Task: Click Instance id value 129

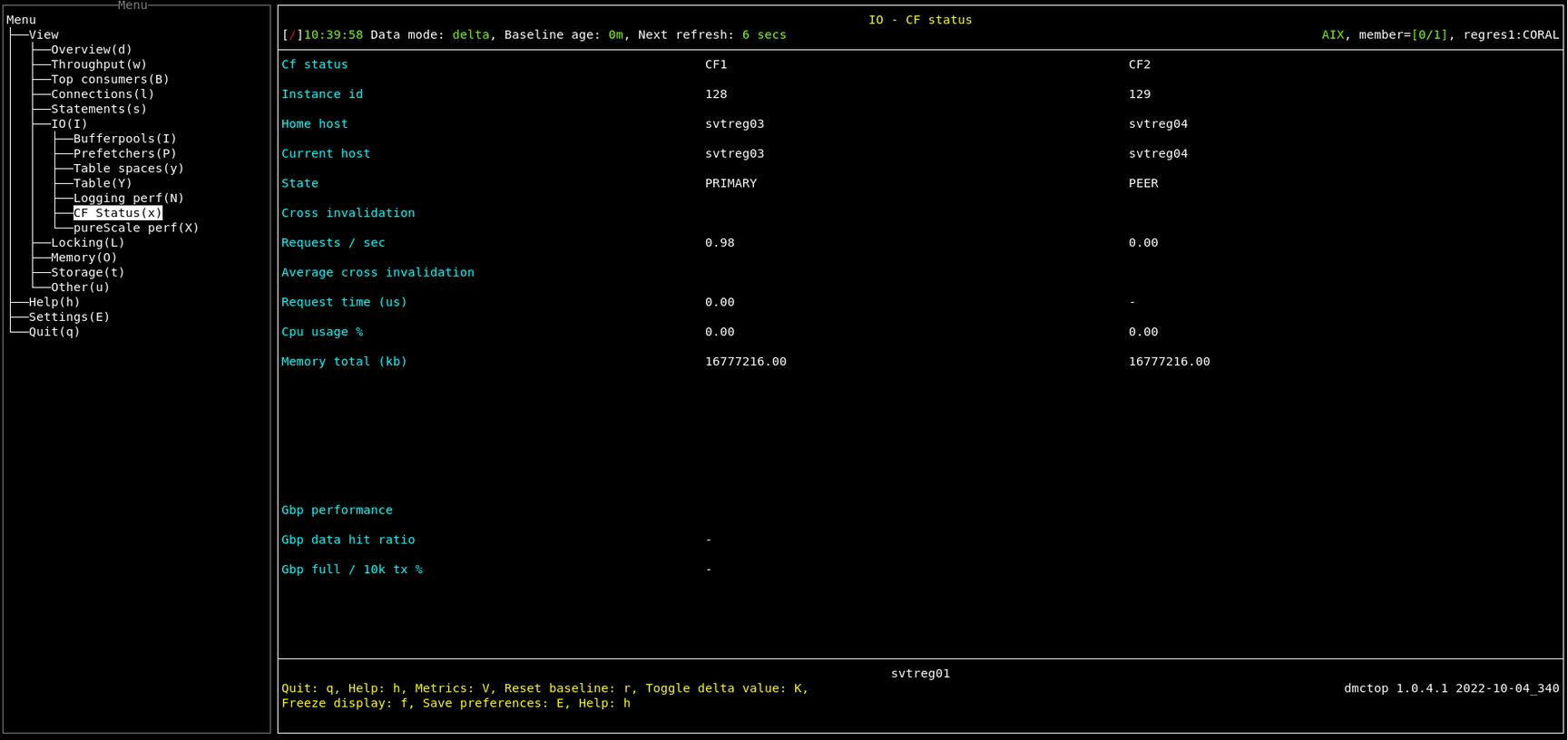Action: pos(1140,94)
